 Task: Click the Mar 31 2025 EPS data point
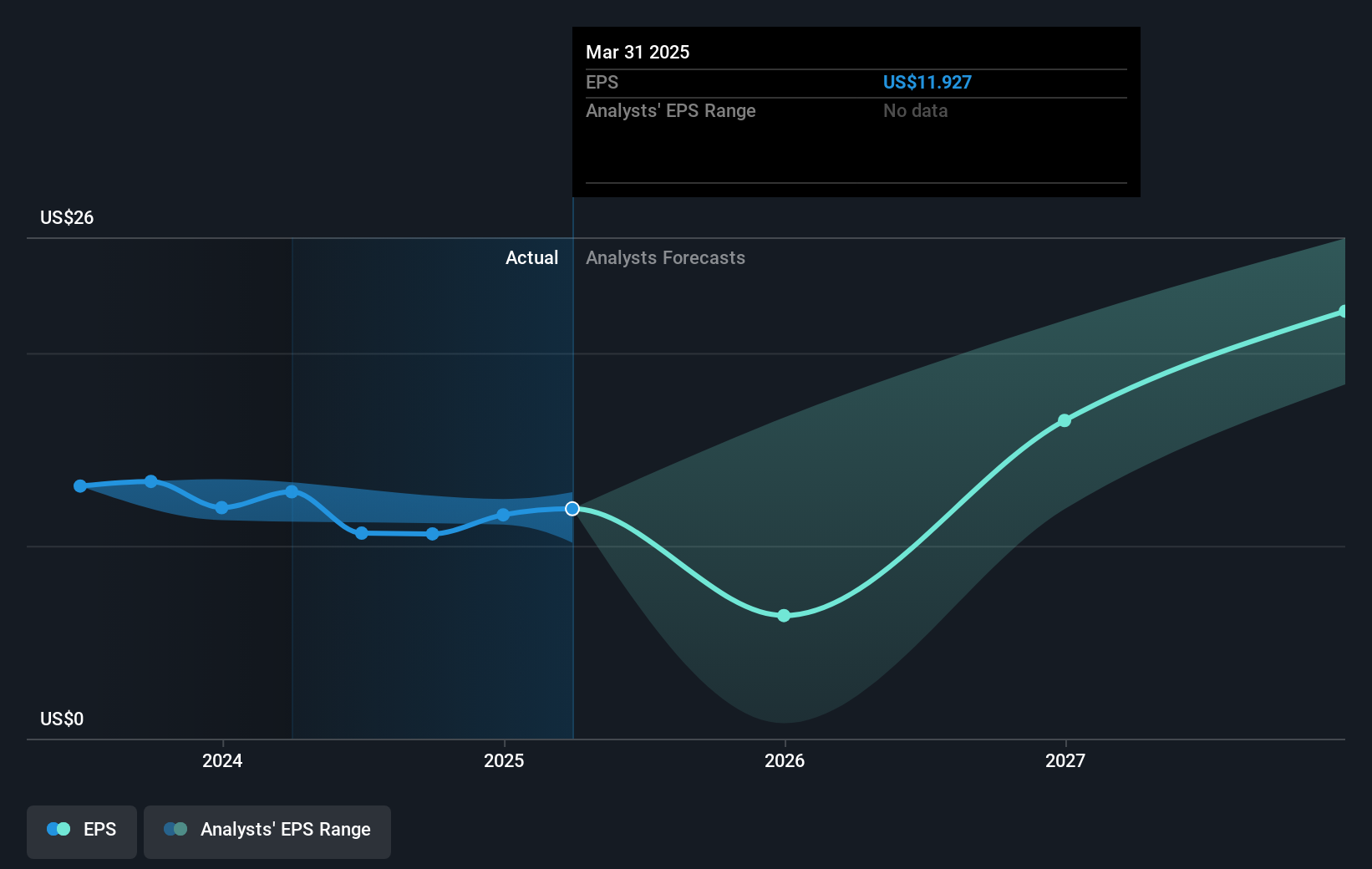click(572, 509)
